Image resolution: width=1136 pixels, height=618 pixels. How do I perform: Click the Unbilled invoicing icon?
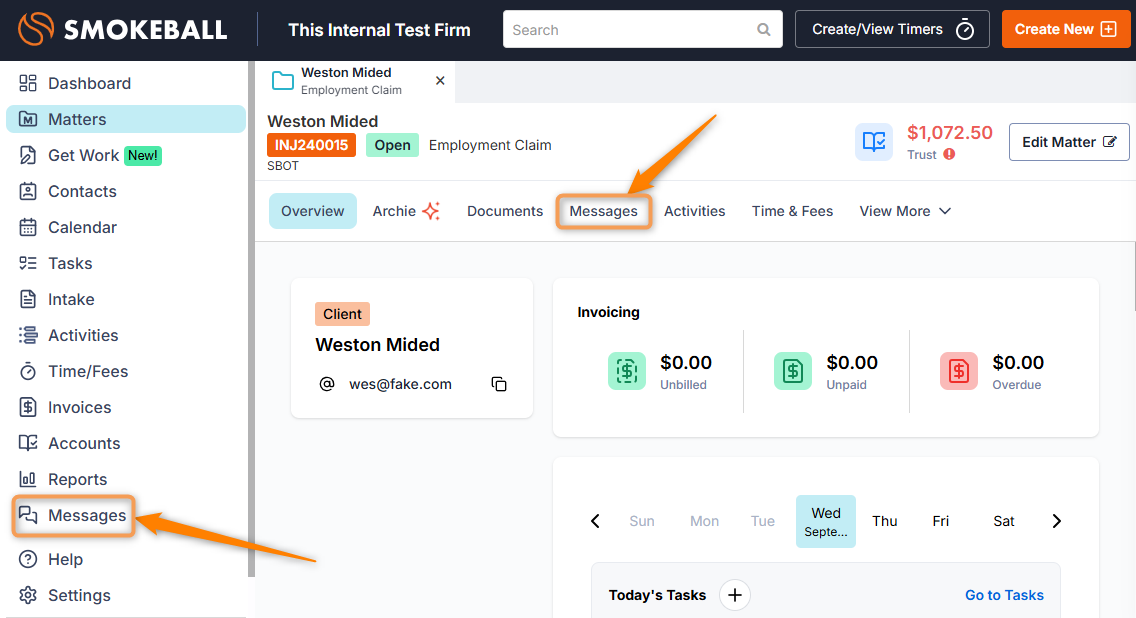click(627, 371)
